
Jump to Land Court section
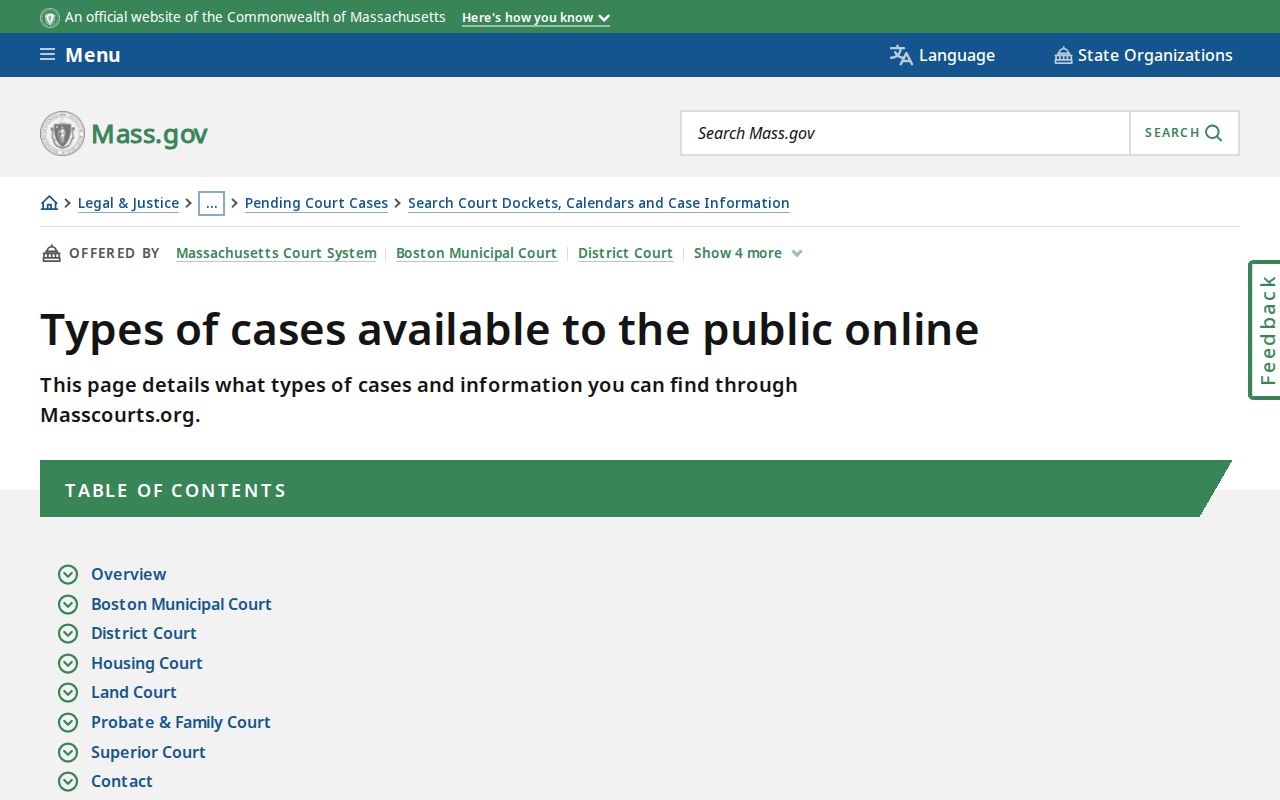(x=134, y=692)
